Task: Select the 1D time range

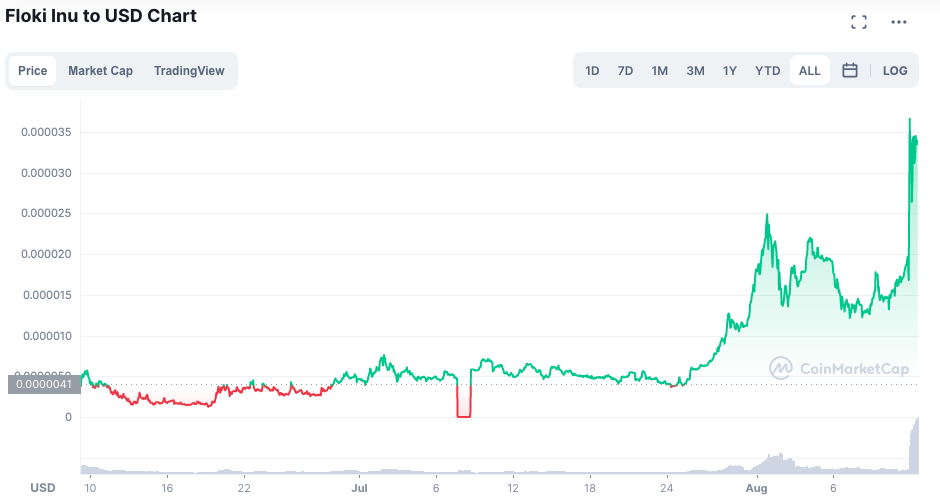Action: [x=592, y=71]
